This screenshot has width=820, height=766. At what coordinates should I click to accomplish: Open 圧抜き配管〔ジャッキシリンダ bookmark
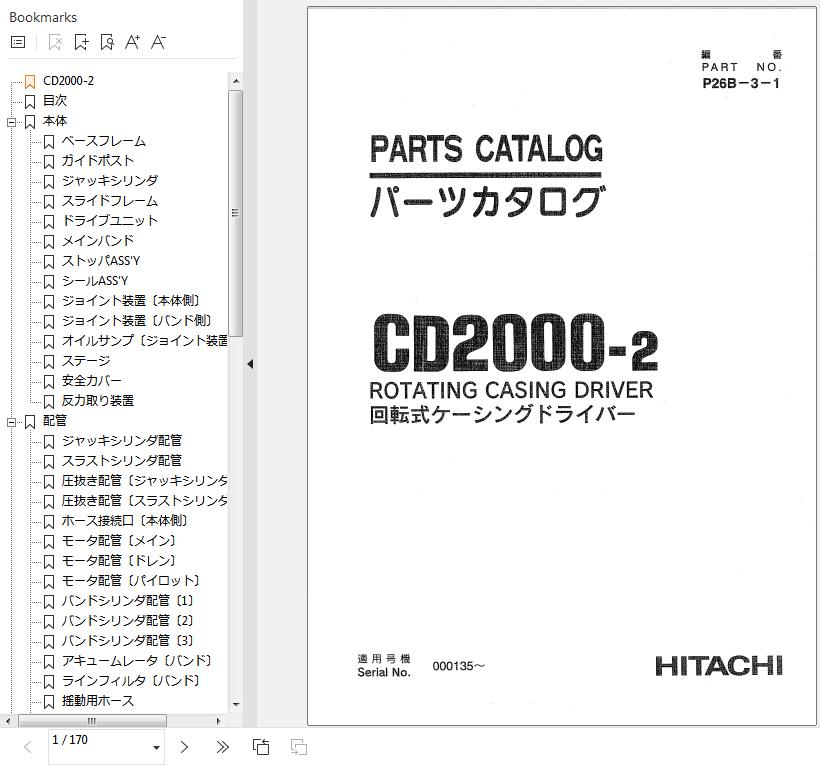point(144,481)
